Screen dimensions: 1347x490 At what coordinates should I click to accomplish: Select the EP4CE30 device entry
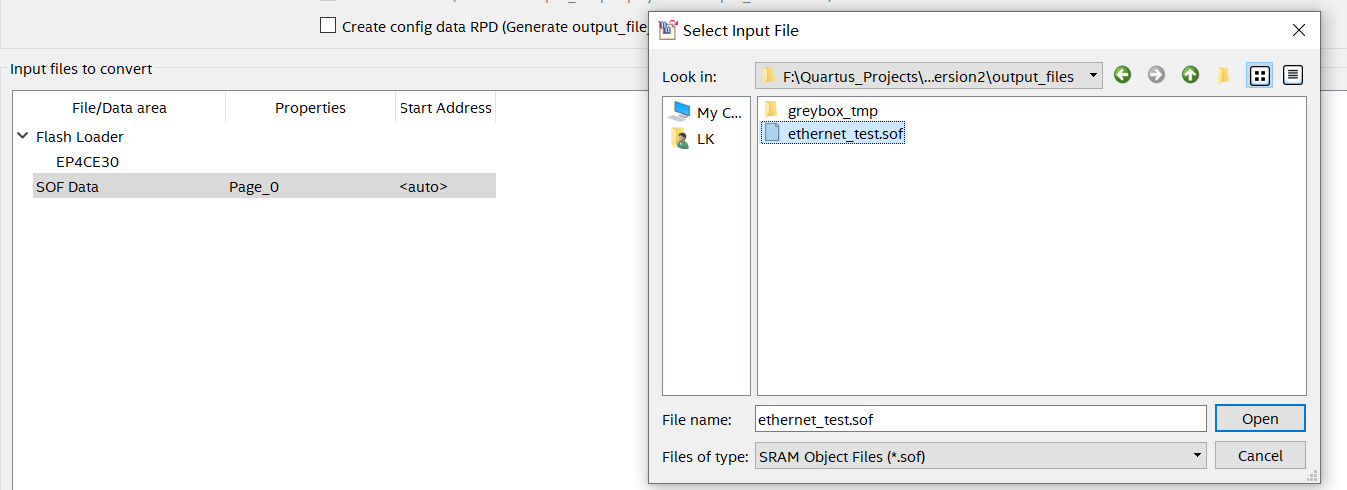click(x=88, y=162)
